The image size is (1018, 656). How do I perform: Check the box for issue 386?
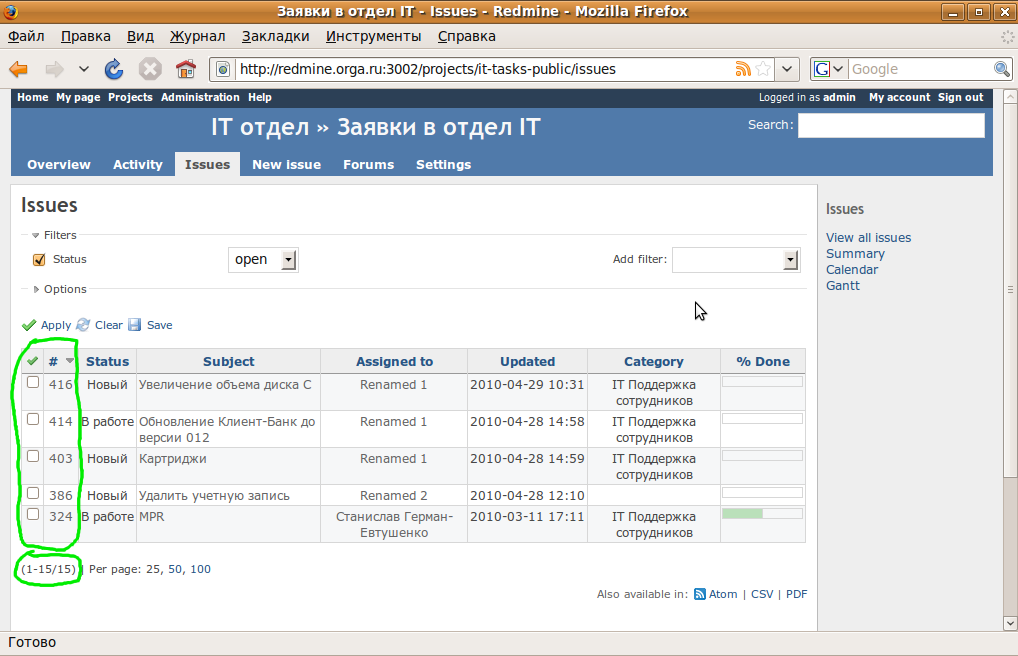click(x=33, y=494)
